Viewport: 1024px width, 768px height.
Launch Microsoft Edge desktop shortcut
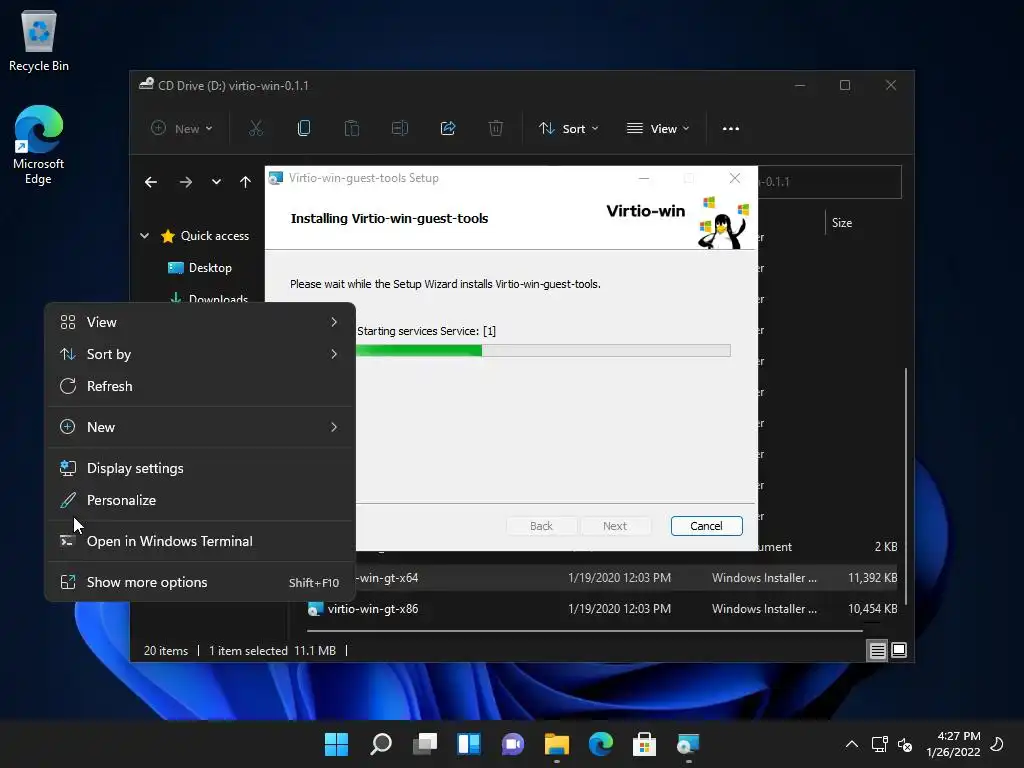[39, 145]
